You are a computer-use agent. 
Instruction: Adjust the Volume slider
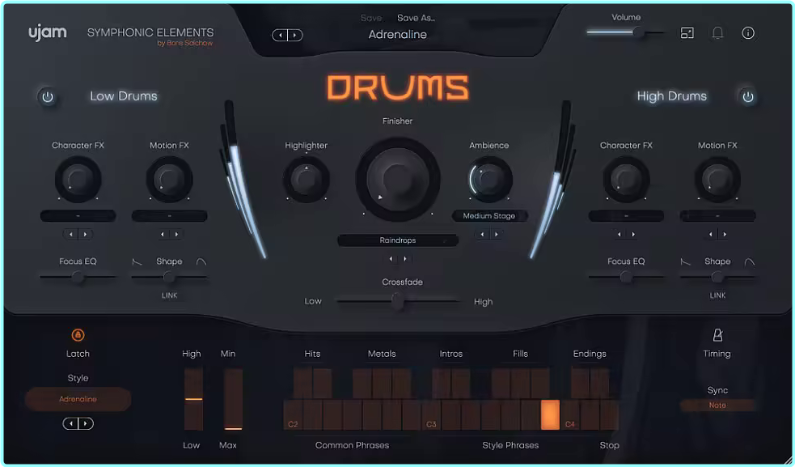click(x=625, y=32)
